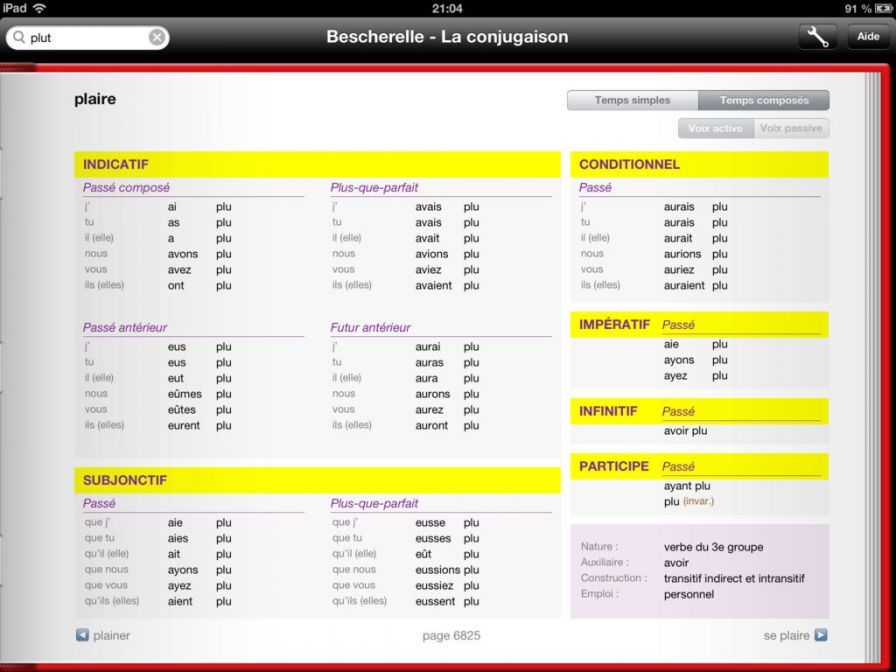Screen dimensions: 896x672
Task: Tap the CONDITIONNEL section header
Action: 629,164
